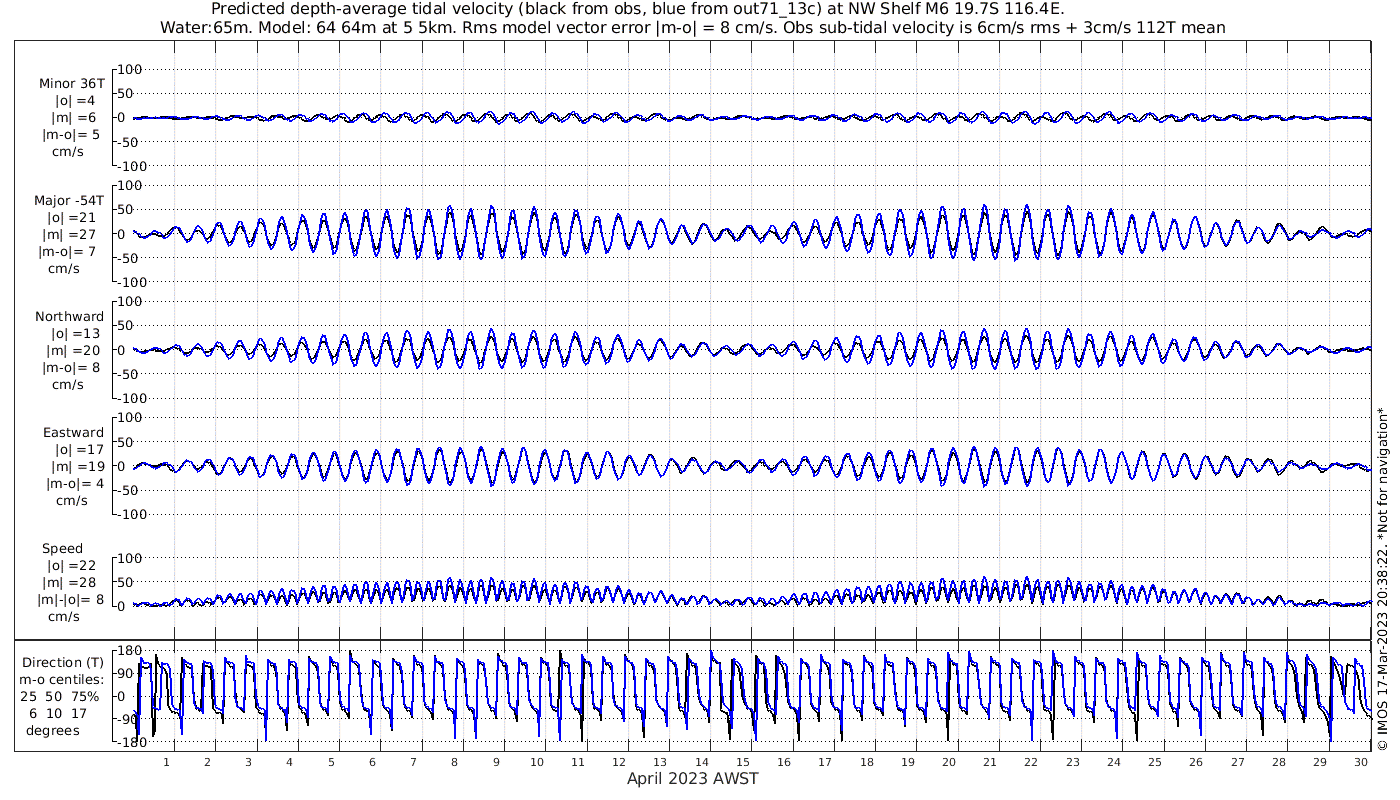Click "|o| =13" in the Northward panel
Image resolution: width=1400 pixels, height=800 pixels.
click(x=75, y=333)
